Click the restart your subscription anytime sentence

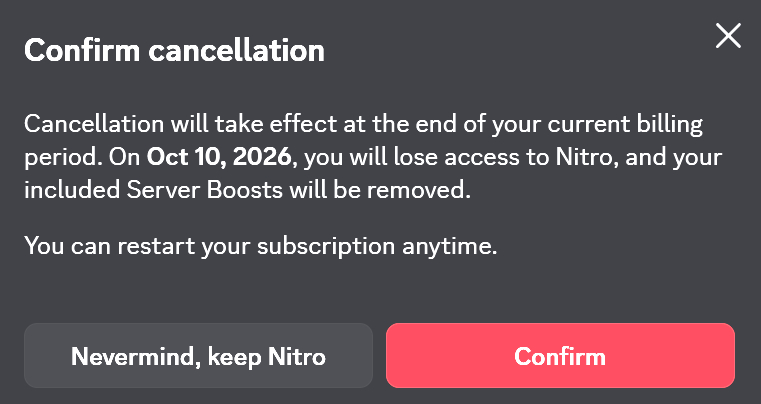point(260,246)
